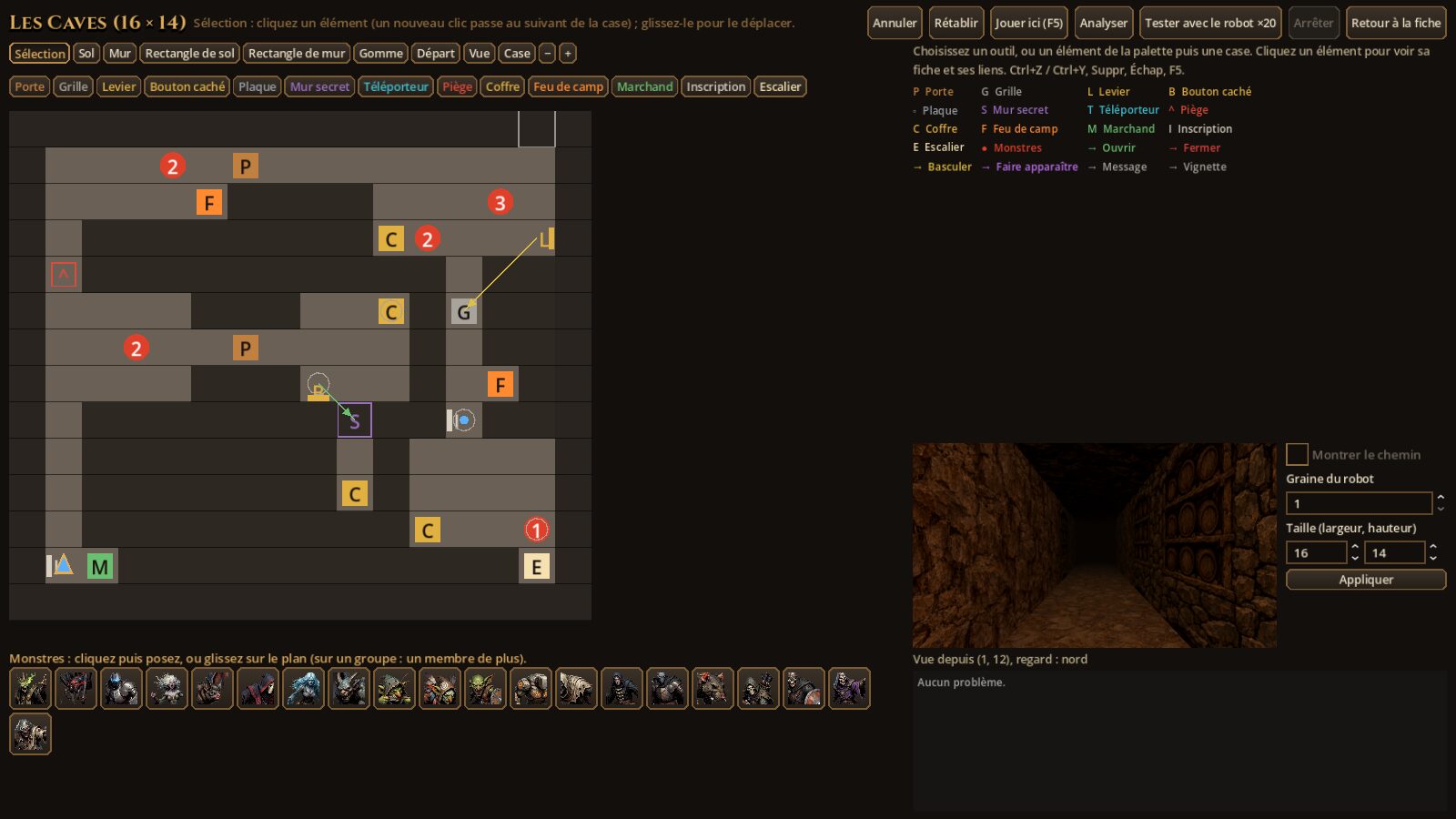Select the monster group marked 1

536,530
